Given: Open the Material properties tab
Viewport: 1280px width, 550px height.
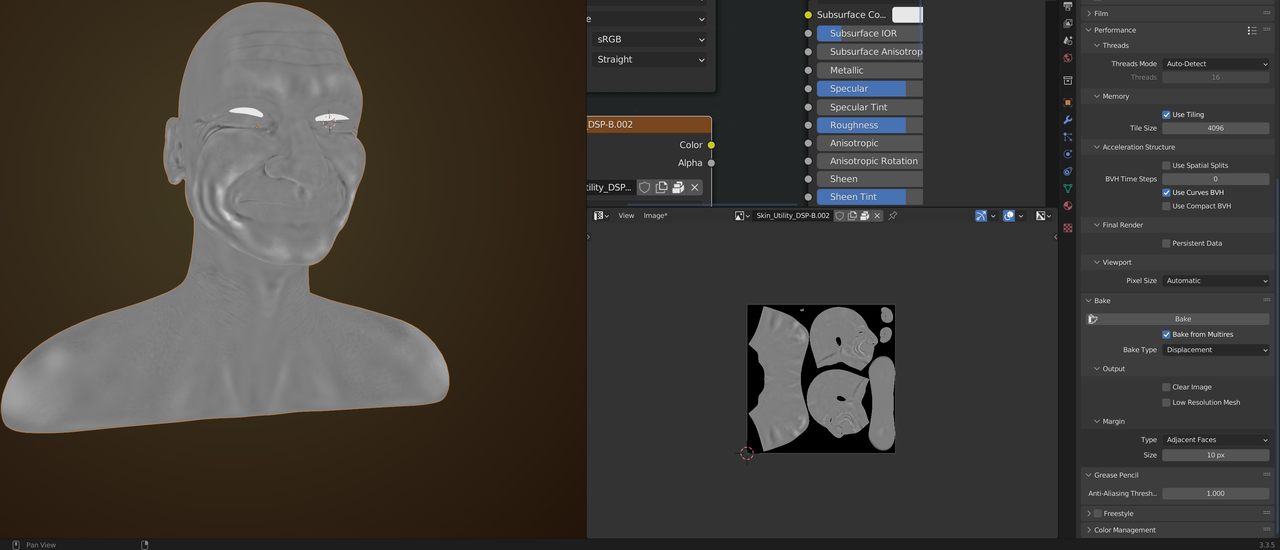Looking at the screenshot, I should [x=1068, y=206].
